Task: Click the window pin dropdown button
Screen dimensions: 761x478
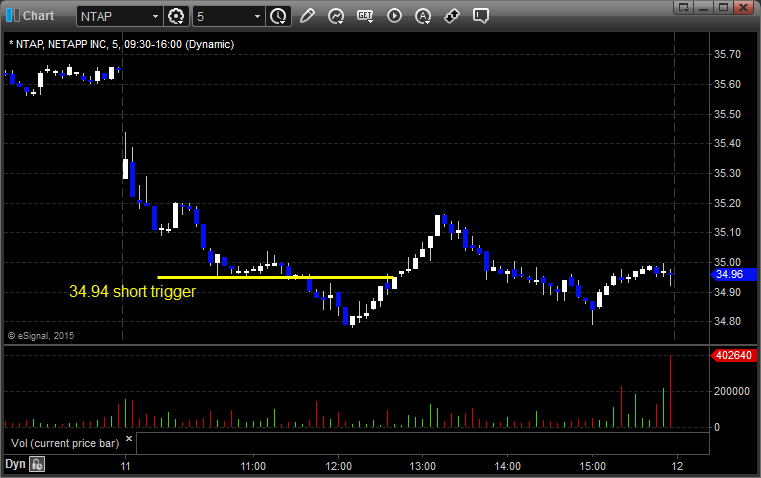Action: [683, 7]
